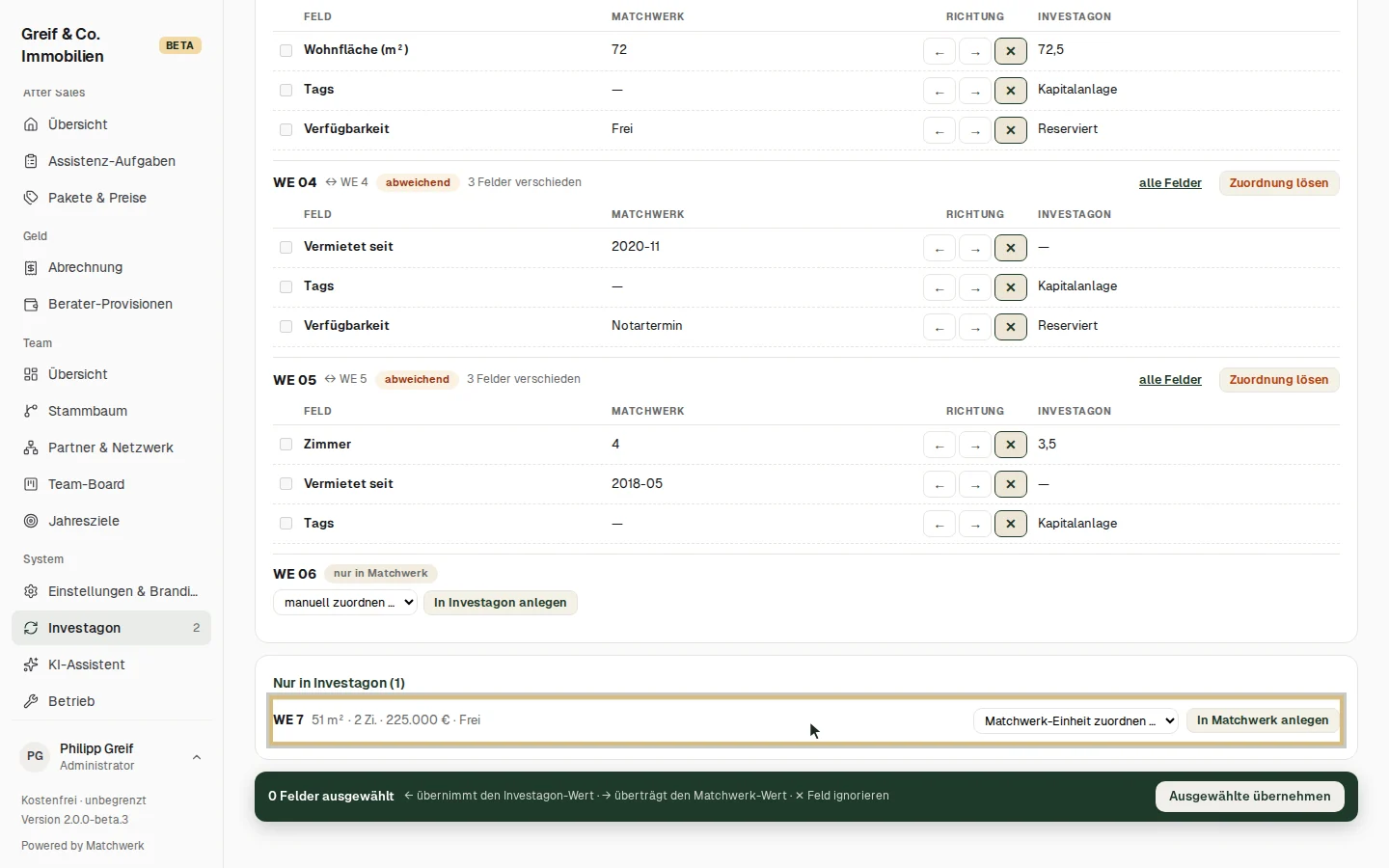Image resolution: width=1389 pixels, height=868 pixels.
Task: Select the WE 04 Vermietet seit checkbox
Action: (286, 247)
